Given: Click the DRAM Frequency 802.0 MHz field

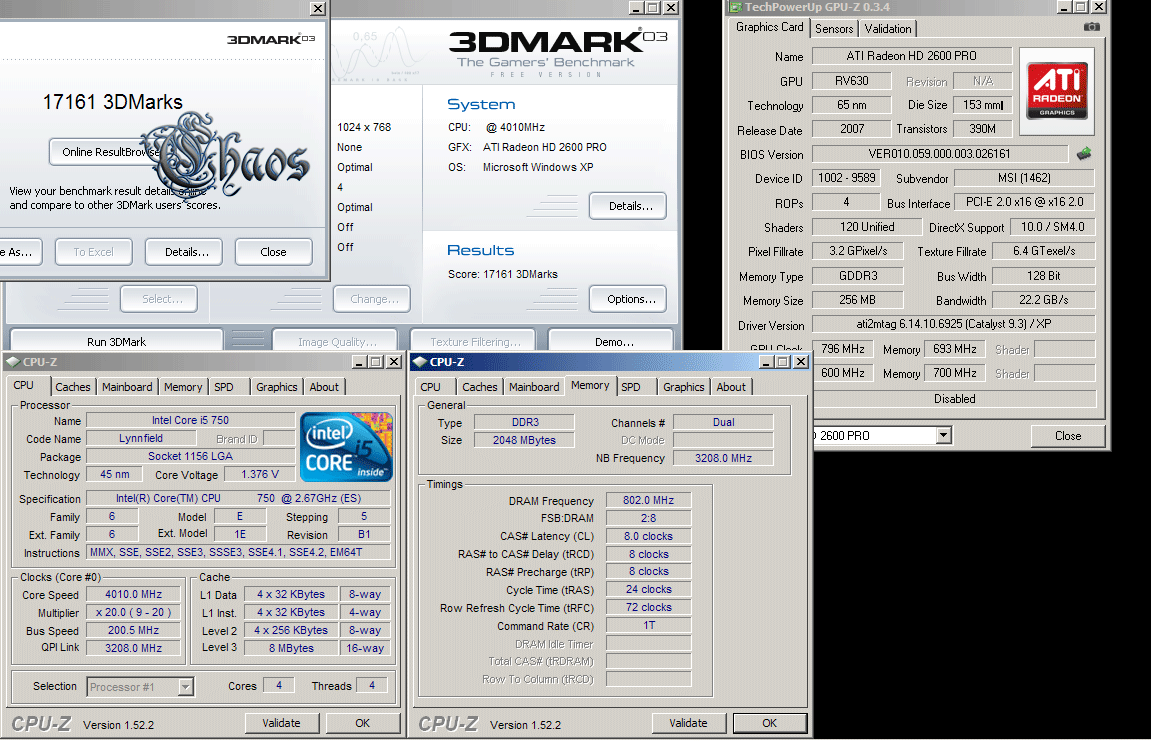Looking at the screenshot, I should tap(648, 500).
